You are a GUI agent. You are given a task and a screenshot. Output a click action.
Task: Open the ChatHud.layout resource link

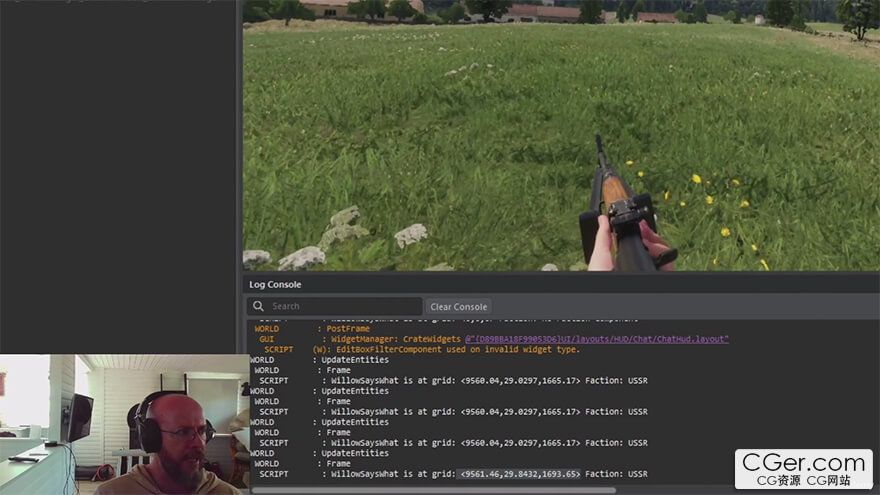(597, 339)
